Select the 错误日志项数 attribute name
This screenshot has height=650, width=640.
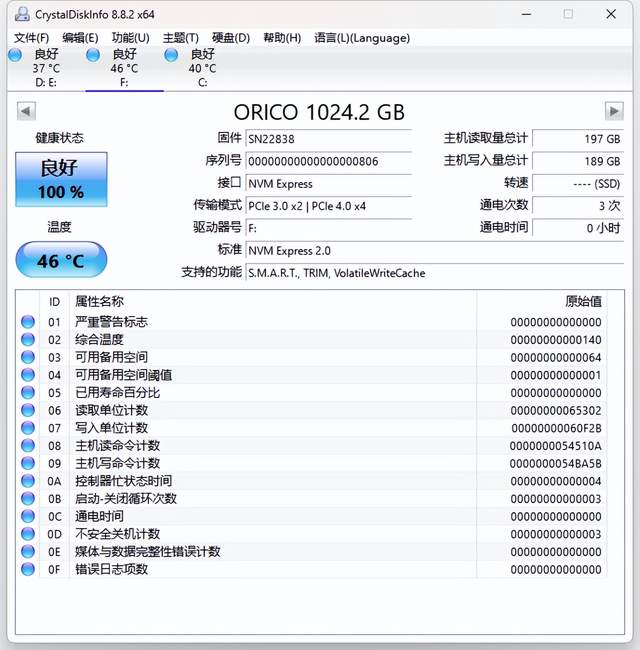[x=112, y=569]
